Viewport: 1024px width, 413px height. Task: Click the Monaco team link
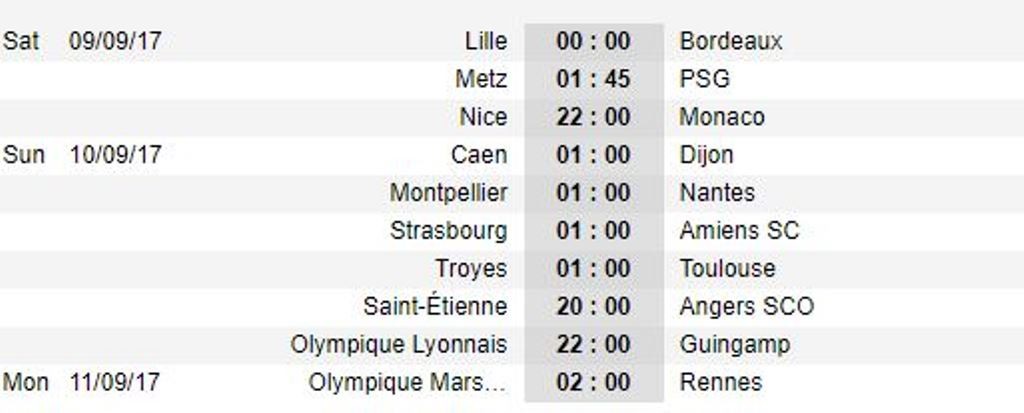[721, 117]
